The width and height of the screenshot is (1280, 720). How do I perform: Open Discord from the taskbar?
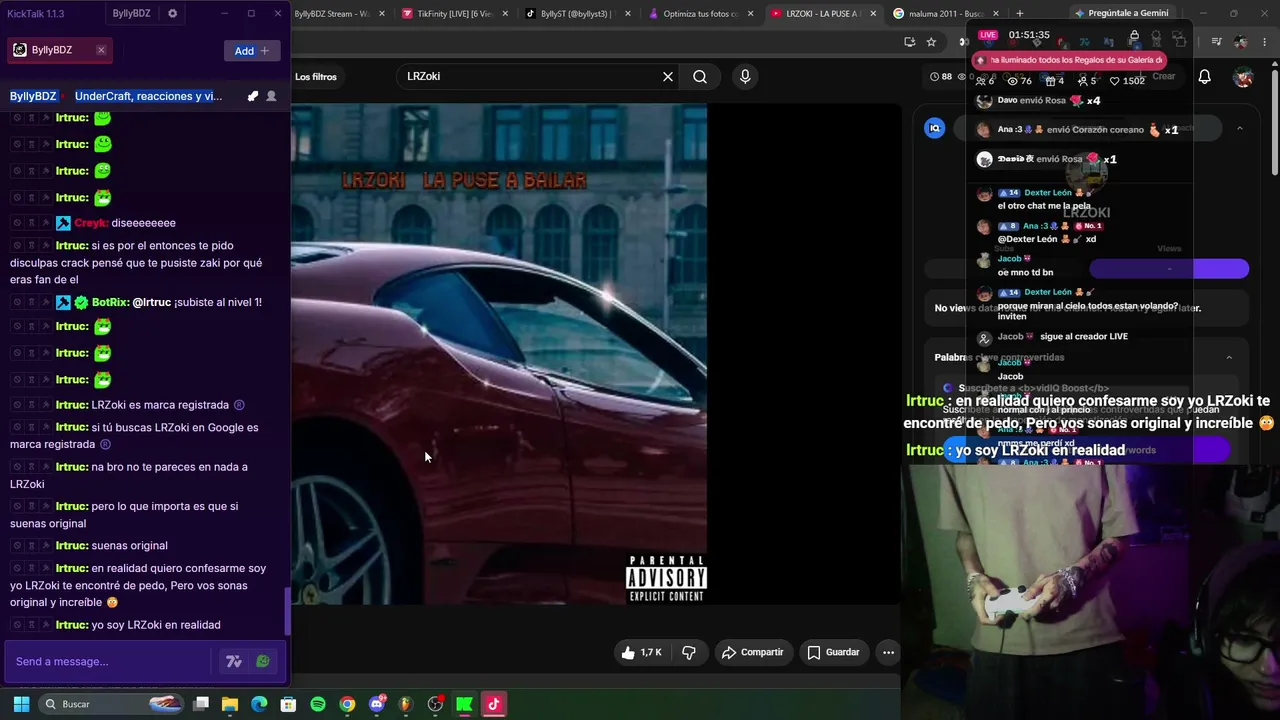(377, 704)
